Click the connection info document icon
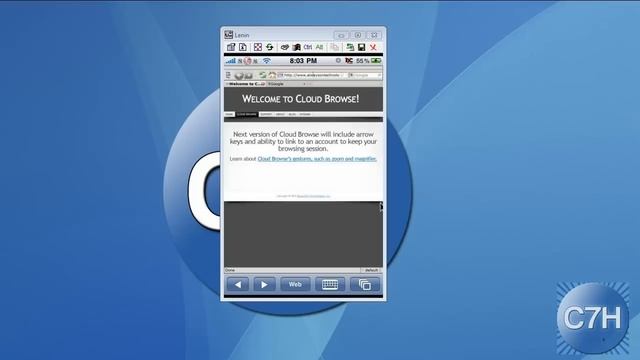The height and width of the screenshot is (360, 640). click(x=243, y=47)
